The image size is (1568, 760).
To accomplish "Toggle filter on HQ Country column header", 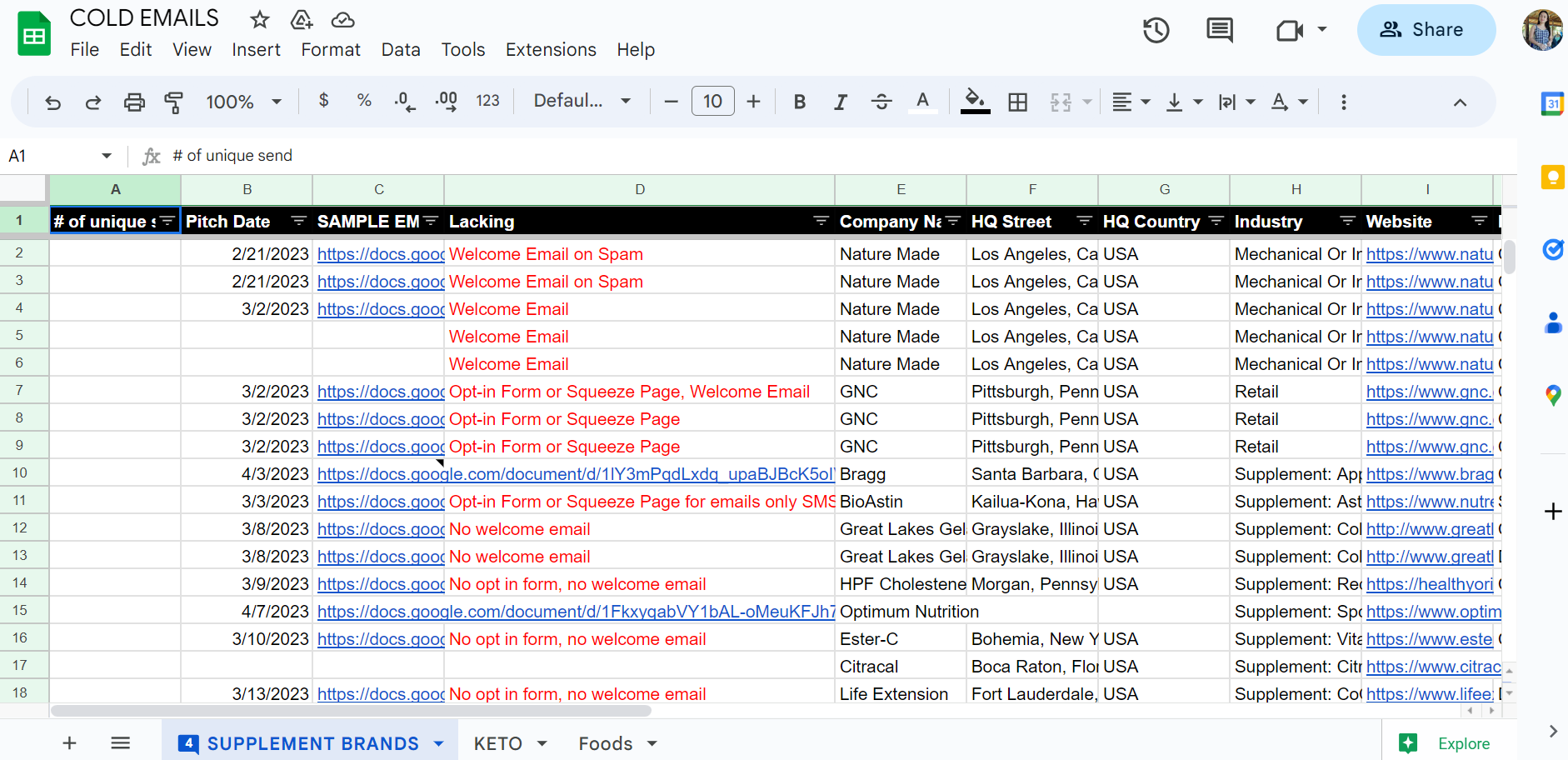I will 1216,221.
